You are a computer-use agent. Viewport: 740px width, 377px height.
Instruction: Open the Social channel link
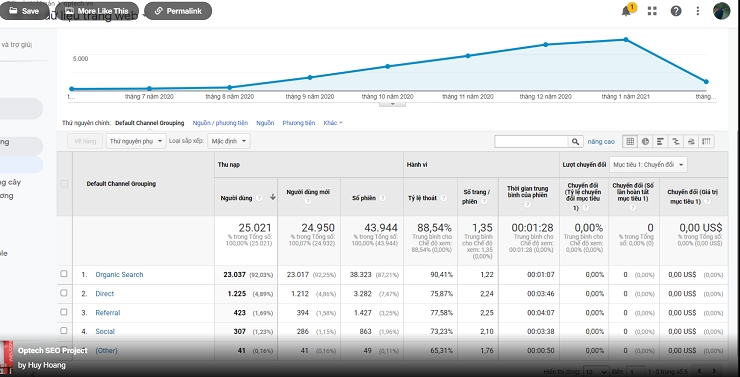click(x=105, y=331)
